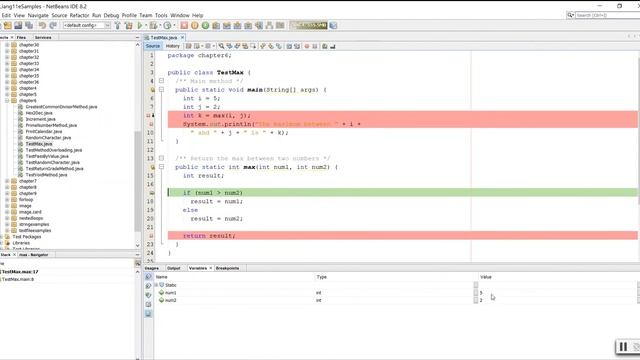Screen dimensions: 640x360
Task: Undo the last edit via toolbar
Action: pyautogui.click(x=42, y=25)
